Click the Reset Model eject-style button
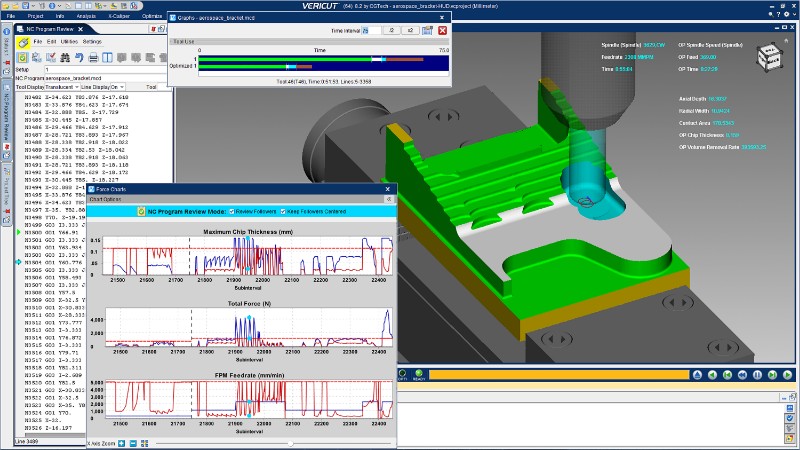Screen dimensions: 800x450 coord(697,375)
